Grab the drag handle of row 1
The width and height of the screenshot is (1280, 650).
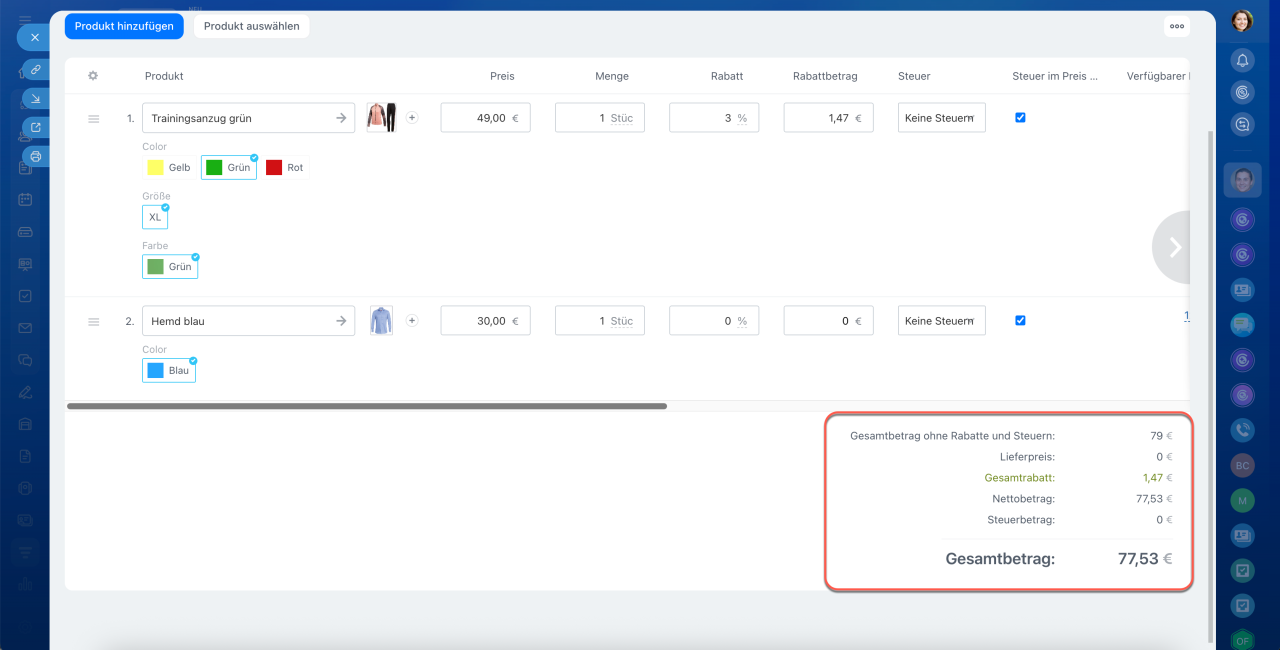pos(93,118)
